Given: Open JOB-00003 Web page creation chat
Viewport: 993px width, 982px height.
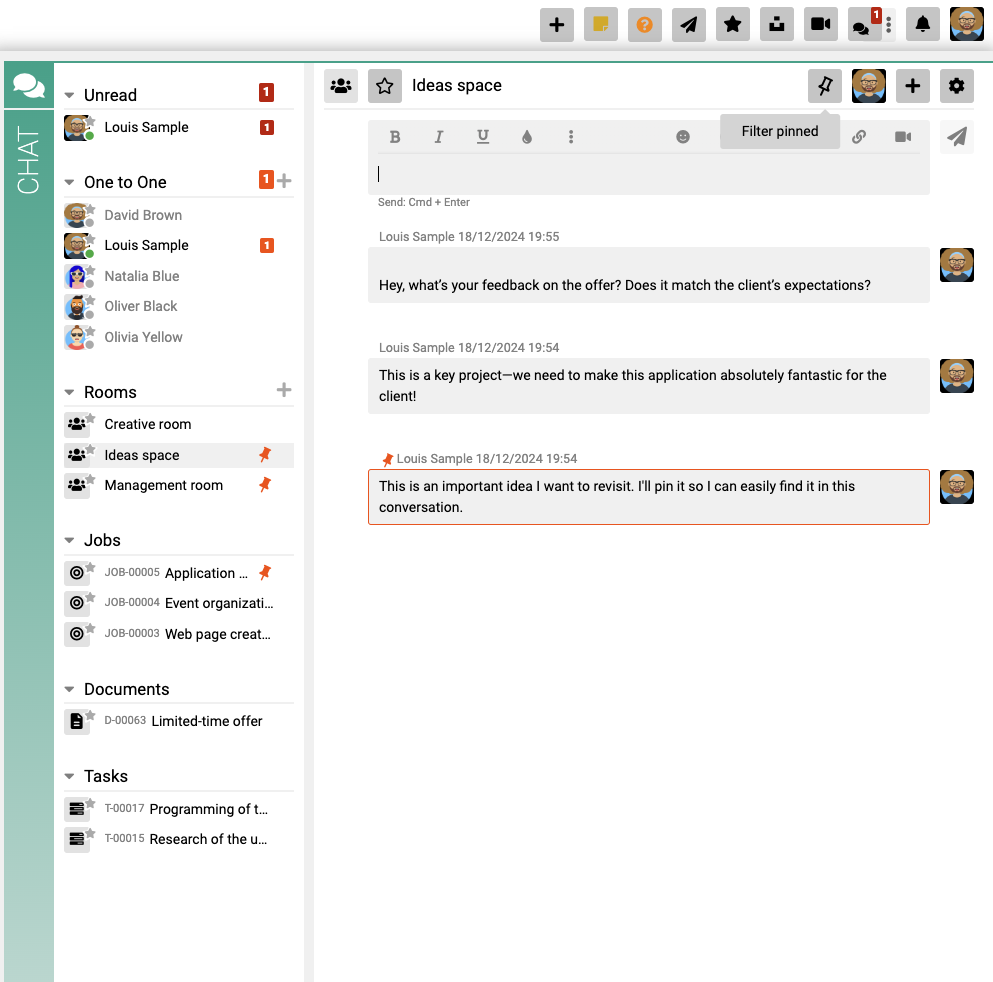Looking at the screenshot, I should (x=179, y=634).
